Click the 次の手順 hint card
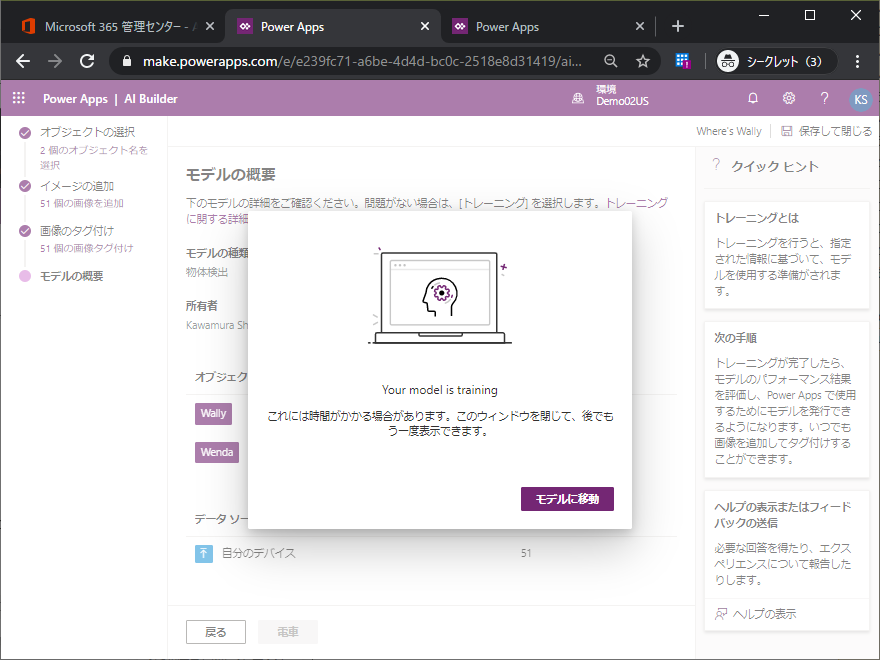Image resolution: width=880 pixels, height=660 pixels. coord(786,400)
